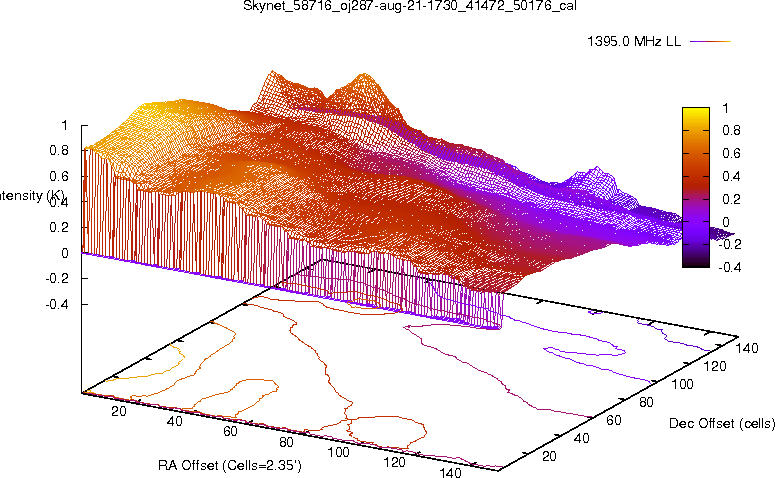Click the Dec Offset (cells) axis label

[722, 423]
